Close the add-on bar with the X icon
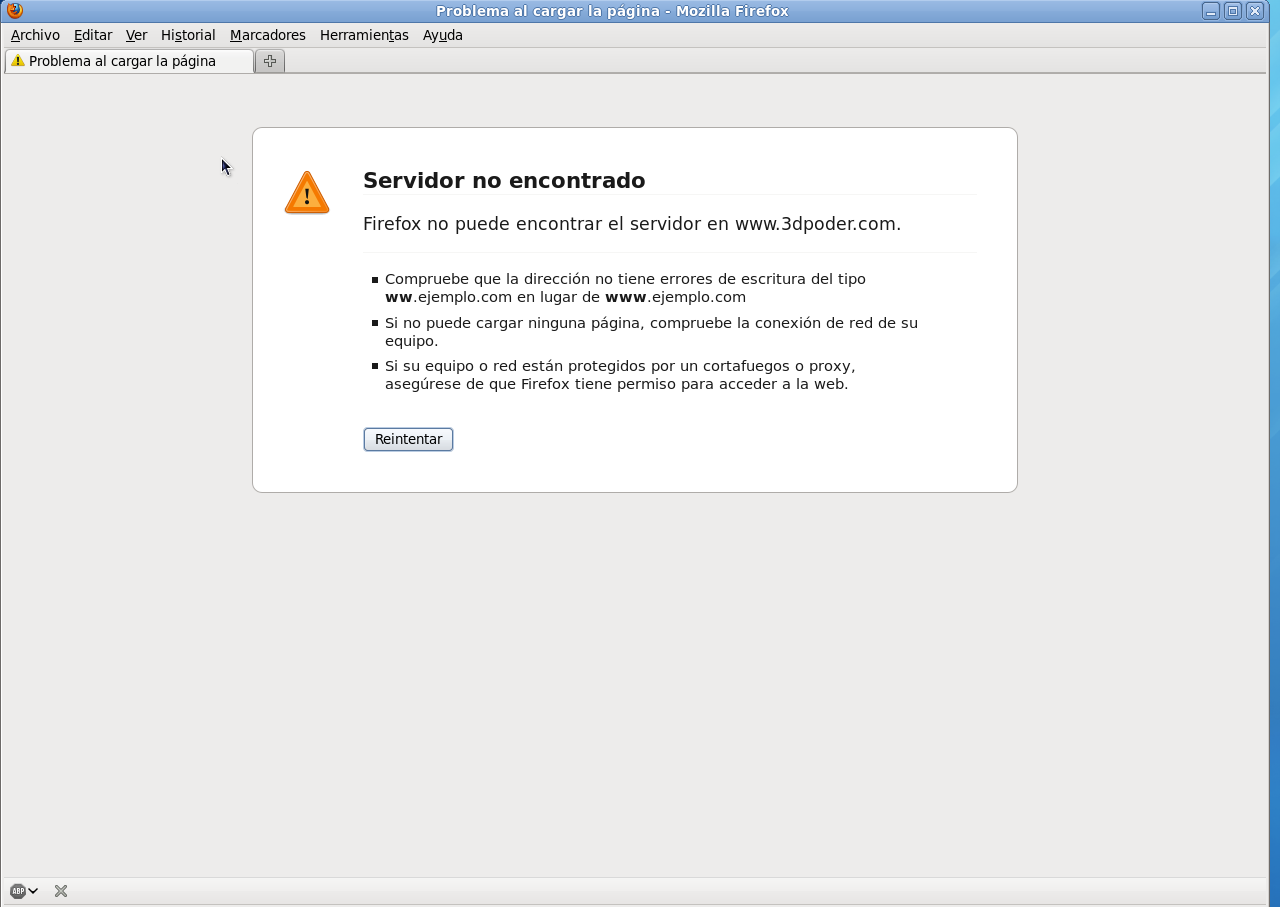The width and height of the screenshot is (1280, 907). [x=61, y=891]
